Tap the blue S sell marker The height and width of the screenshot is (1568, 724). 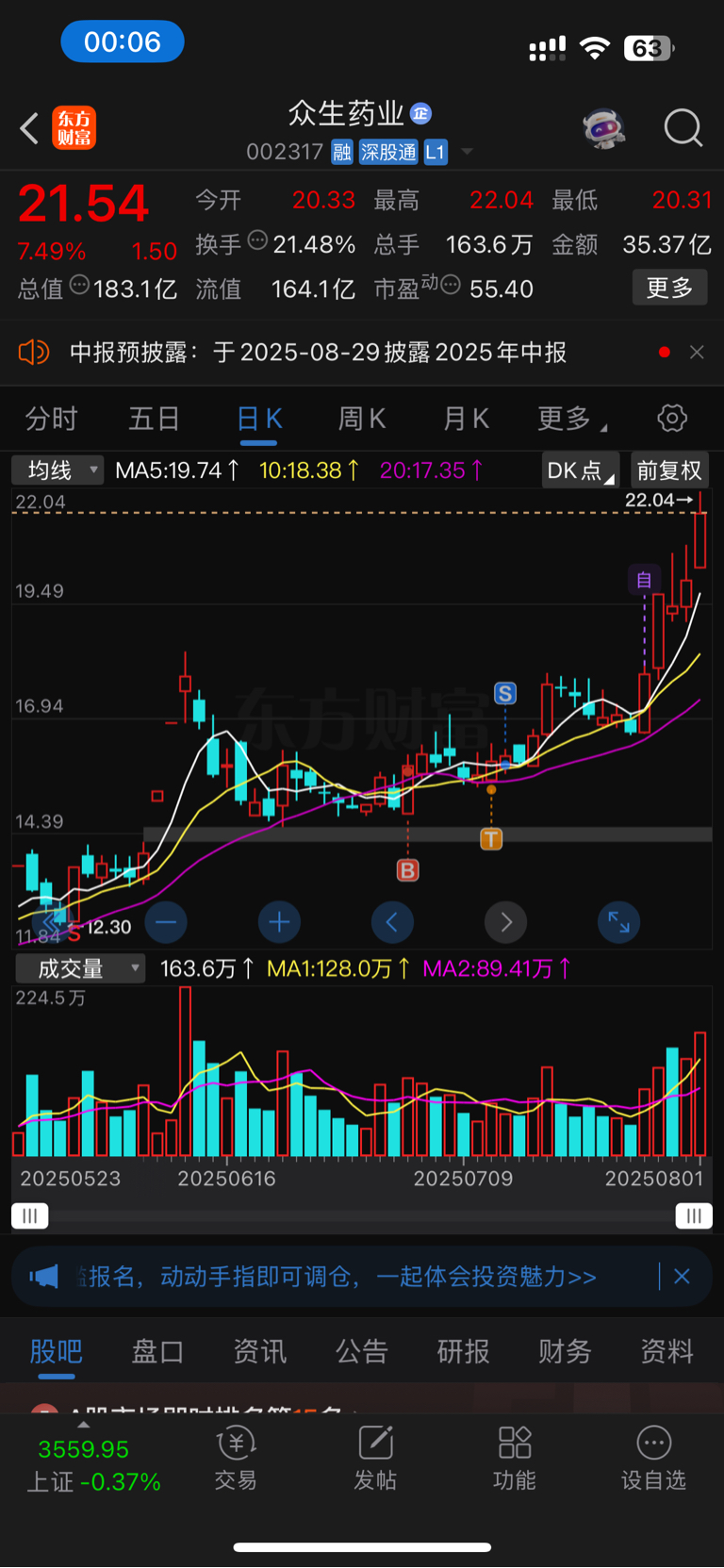point(505,694)
